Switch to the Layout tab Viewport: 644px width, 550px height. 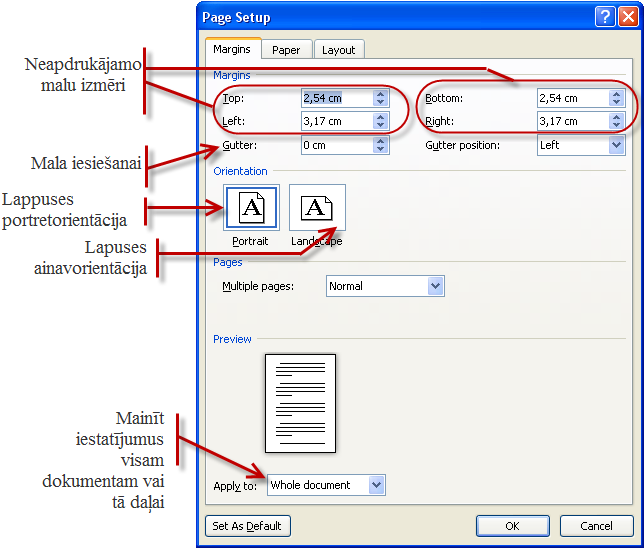[x=338, y=49]
